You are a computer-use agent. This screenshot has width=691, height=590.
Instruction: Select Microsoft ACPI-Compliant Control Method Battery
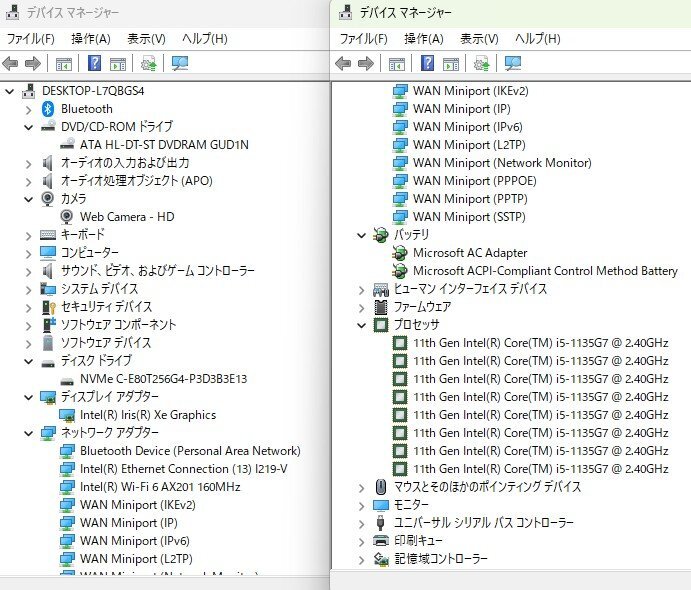pos(545,271)
